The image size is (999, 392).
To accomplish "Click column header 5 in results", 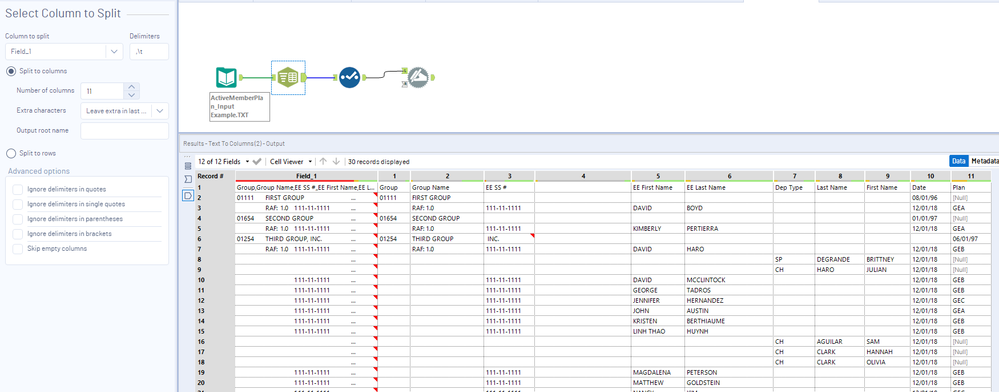I will point(658,176).
